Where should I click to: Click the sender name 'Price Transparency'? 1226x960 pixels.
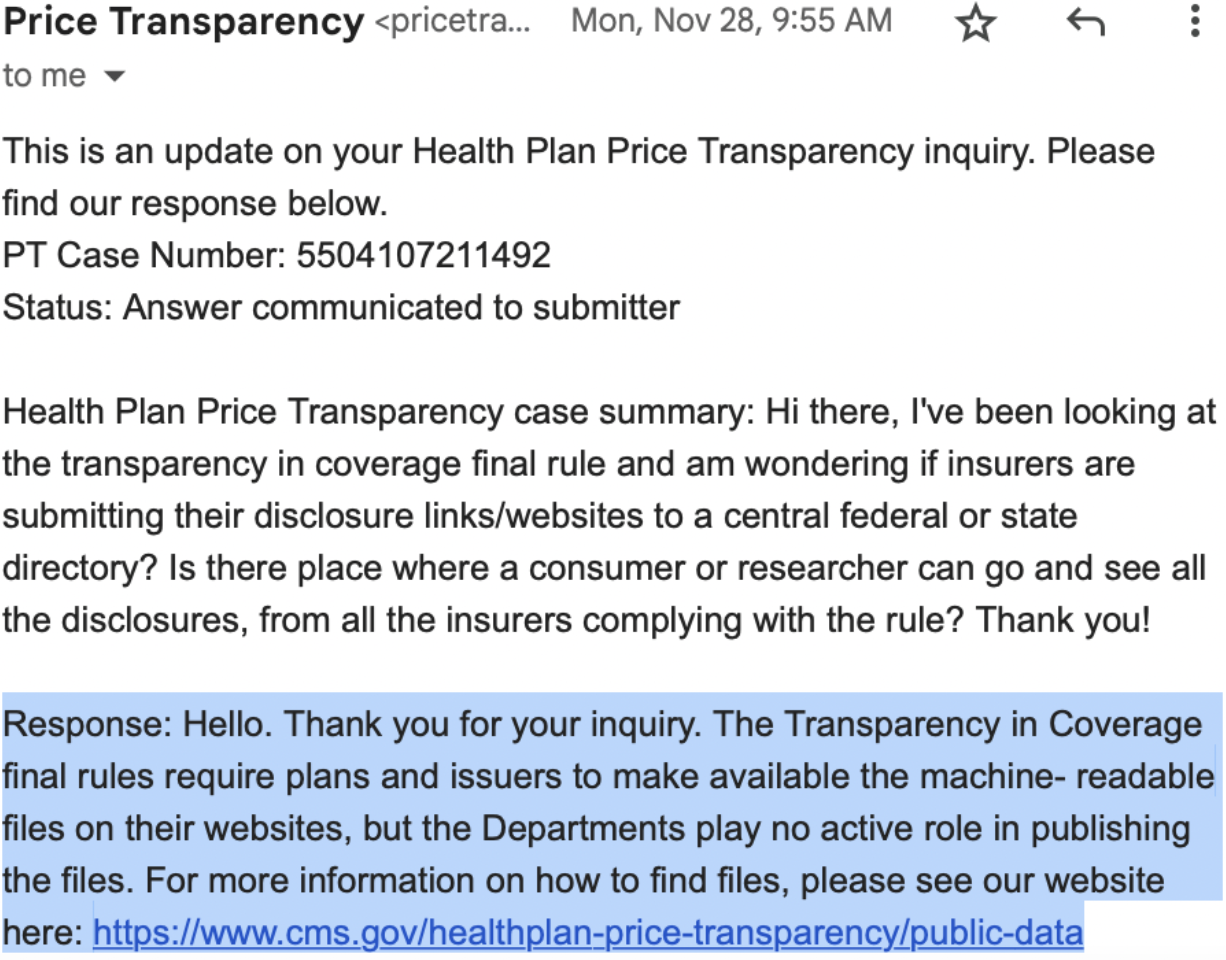pyautogui.click(x=182, y=21)
